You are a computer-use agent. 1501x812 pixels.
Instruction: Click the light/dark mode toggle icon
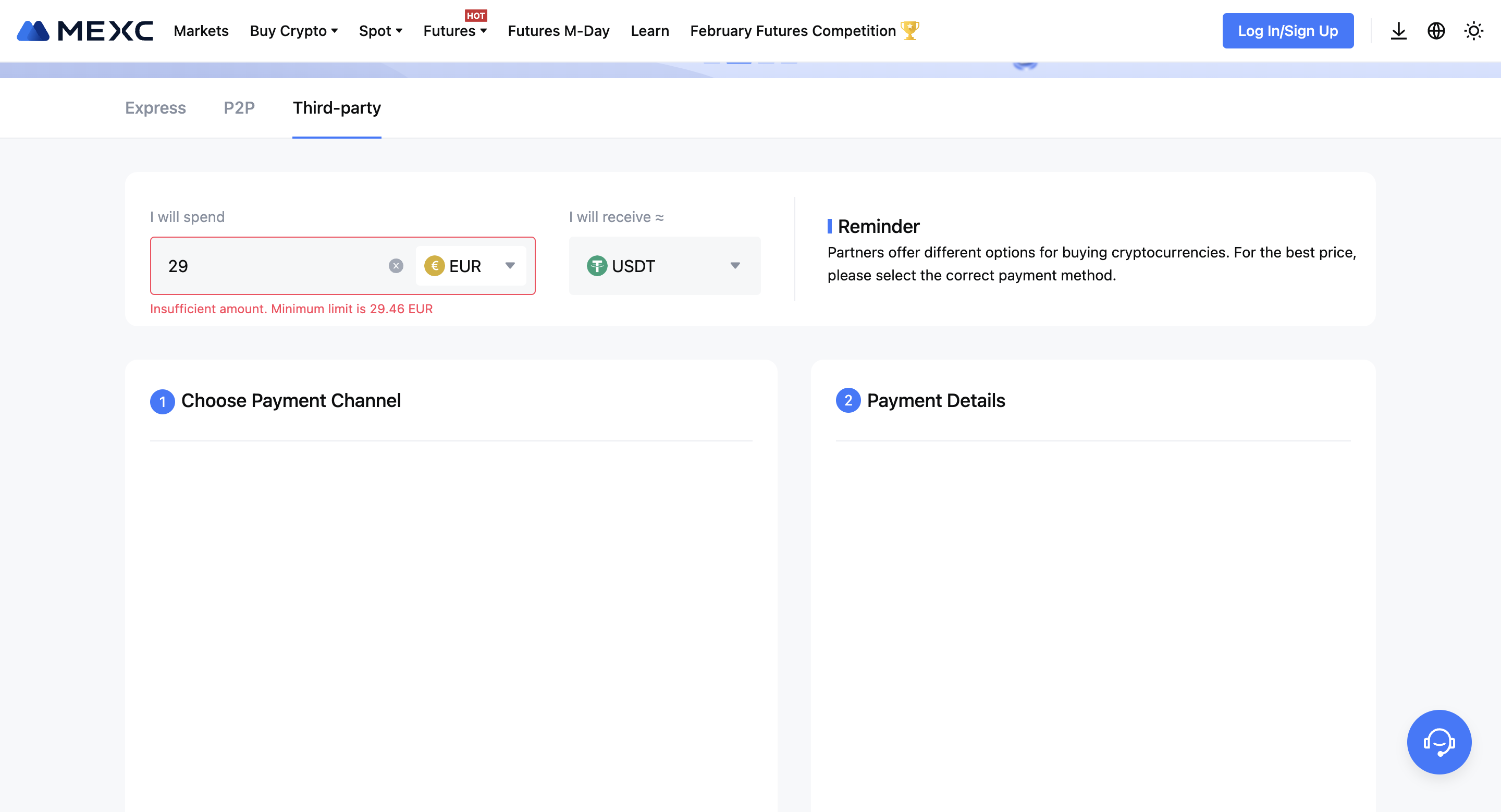click(x=1473, y=30)
